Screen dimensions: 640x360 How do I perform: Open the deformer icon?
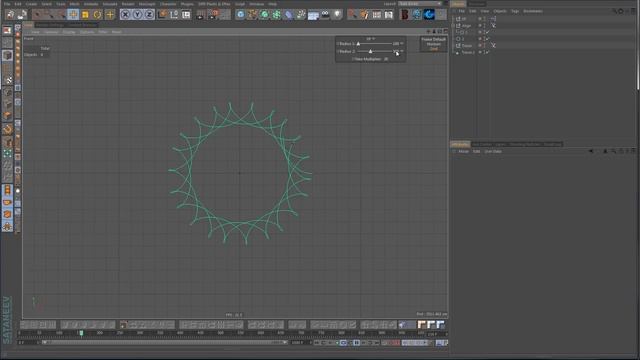click(289, 15)
